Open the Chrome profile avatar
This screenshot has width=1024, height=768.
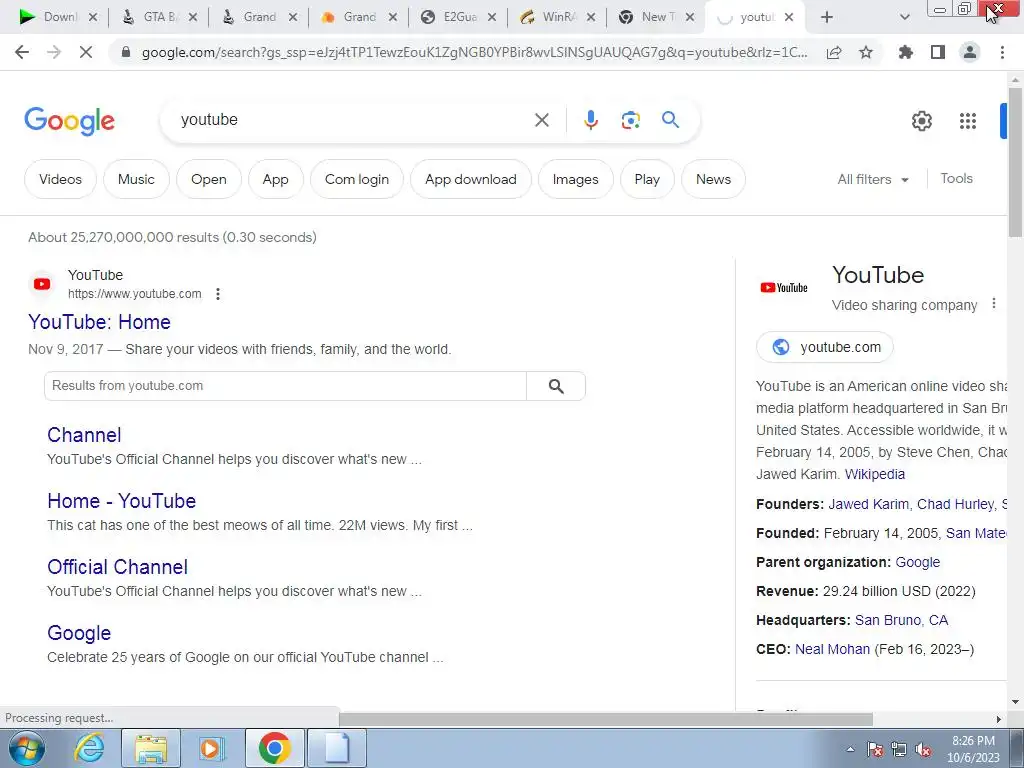[x=970, y=52]
